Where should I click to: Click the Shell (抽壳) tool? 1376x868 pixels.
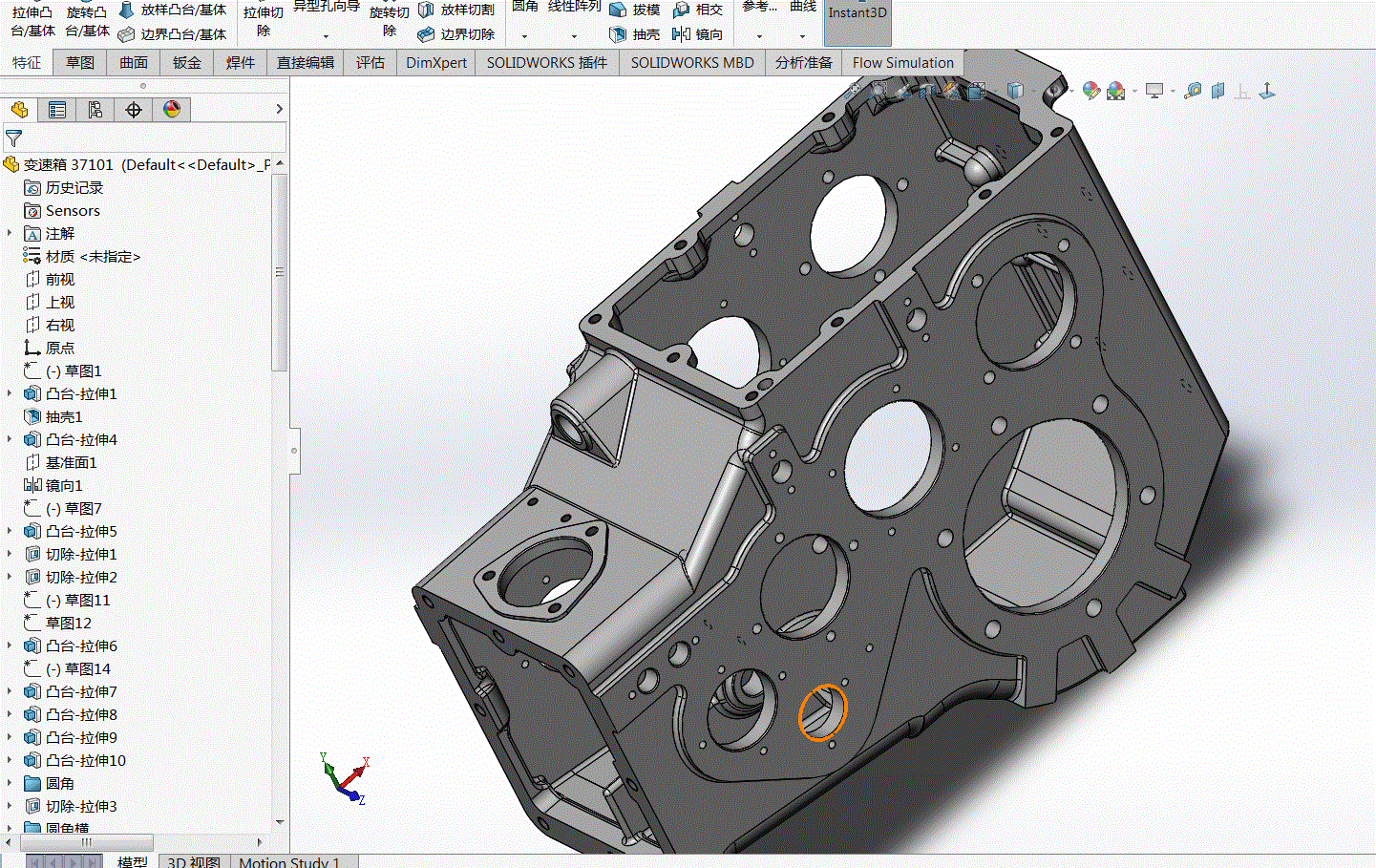tap(635, 34)
